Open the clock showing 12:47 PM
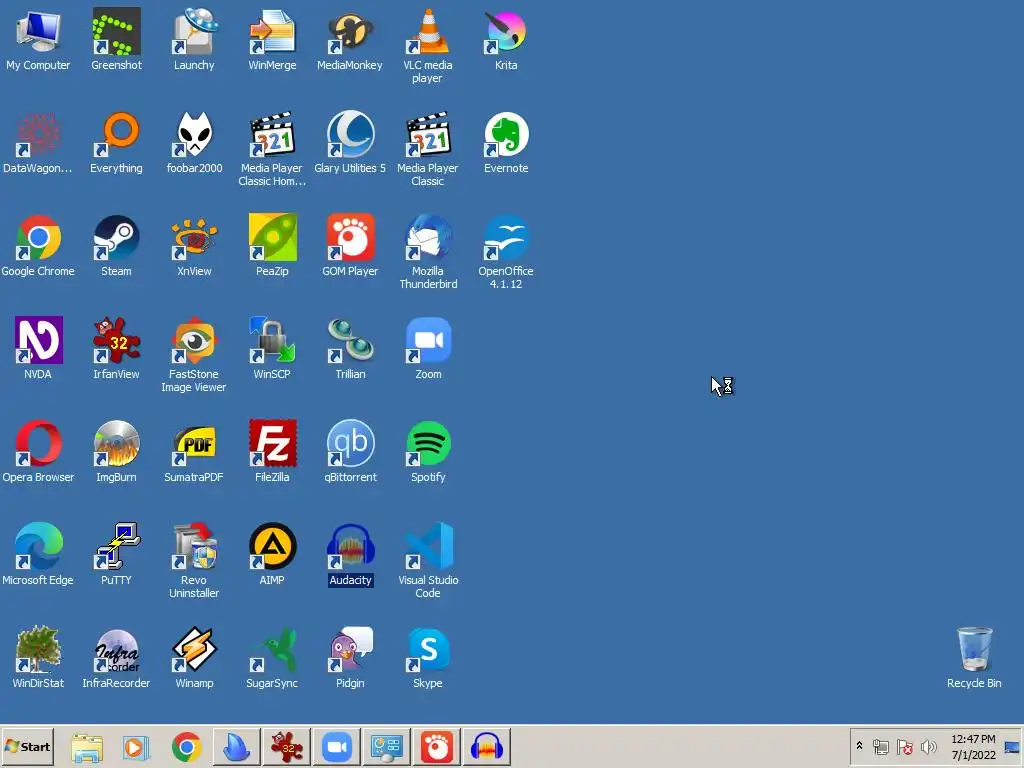 click(973, 746)
